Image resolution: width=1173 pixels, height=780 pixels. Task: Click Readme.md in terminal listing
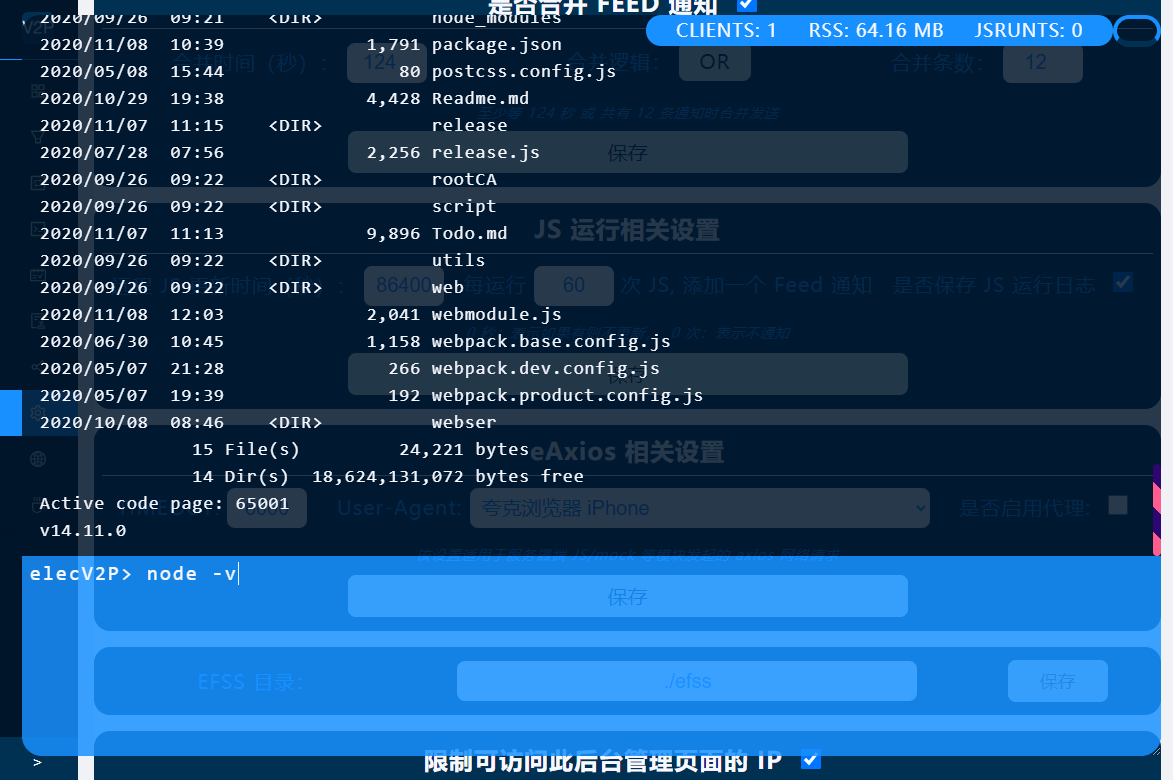[480, 99]
